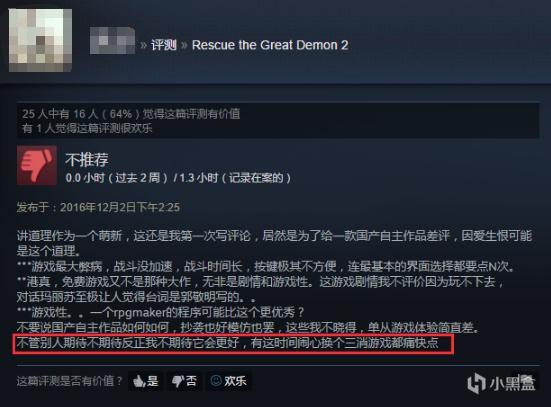The image size is (551, 407).
Task: Click the smiley face icon beside 欢乐
Action: click(x=216, y=381)
